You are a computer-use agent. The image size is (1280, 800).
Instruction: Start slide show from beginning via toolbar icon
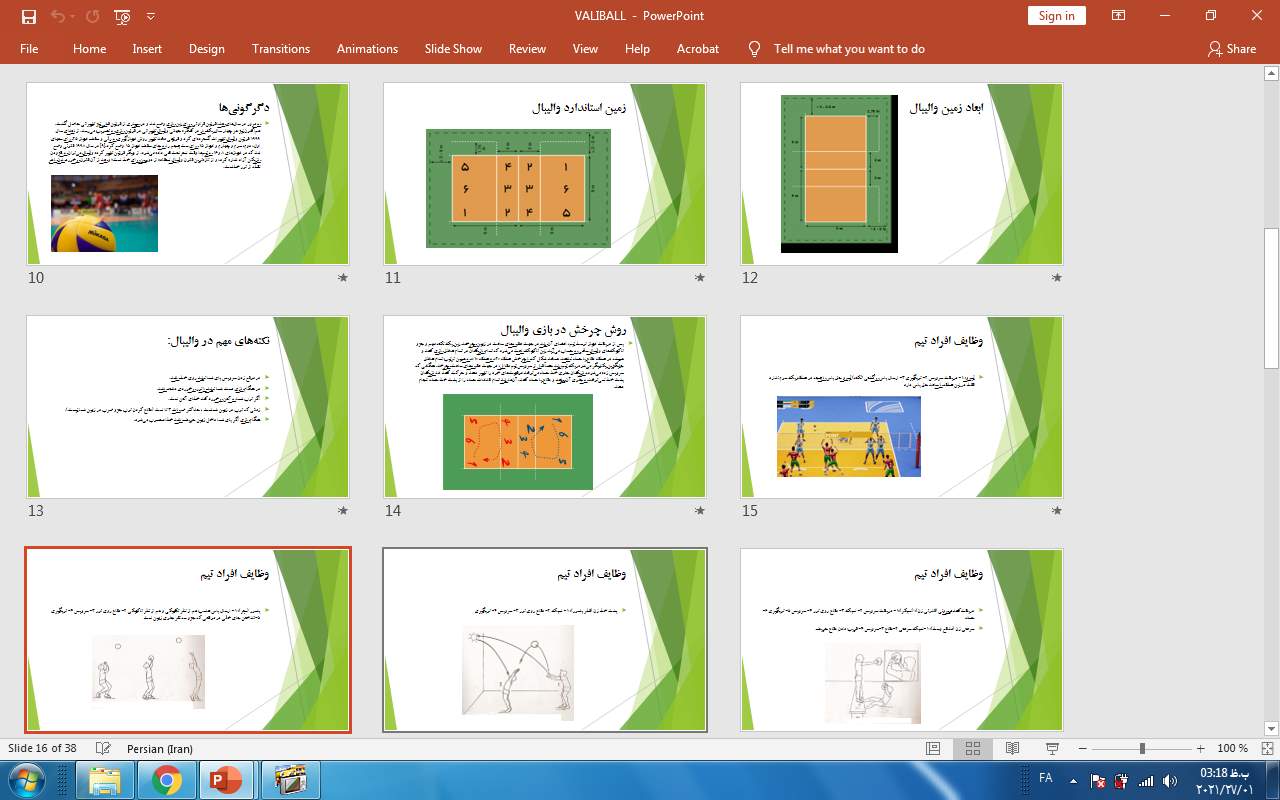122,16
